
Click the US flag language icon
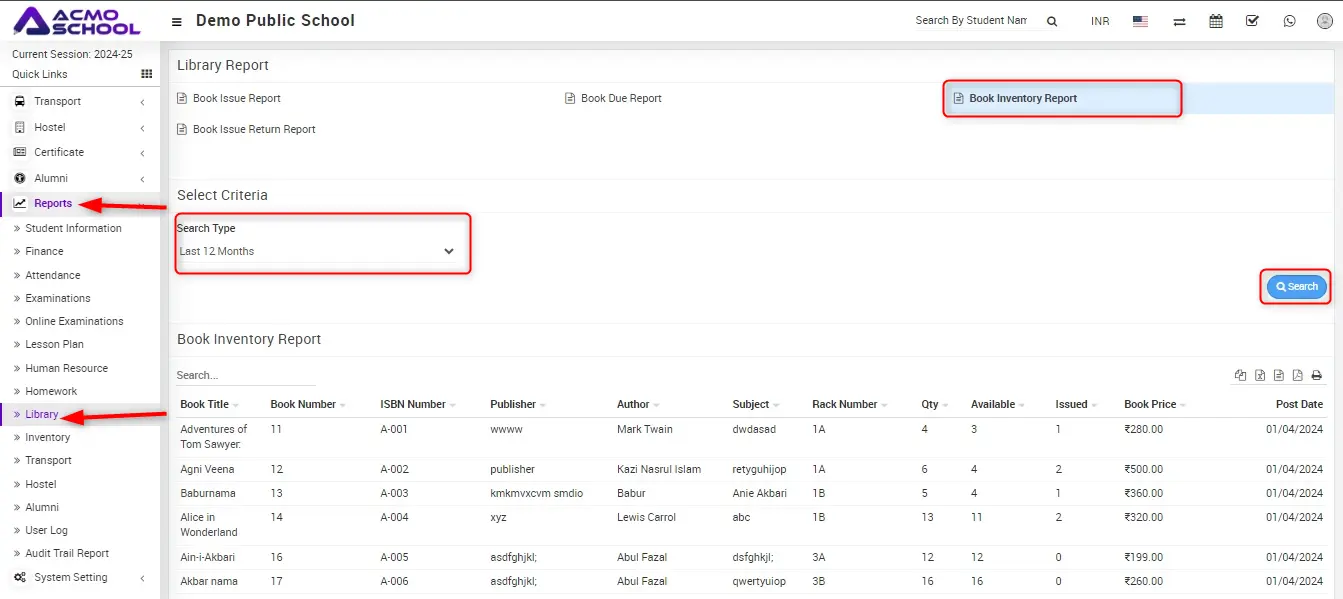click(x=1140, y=21)
